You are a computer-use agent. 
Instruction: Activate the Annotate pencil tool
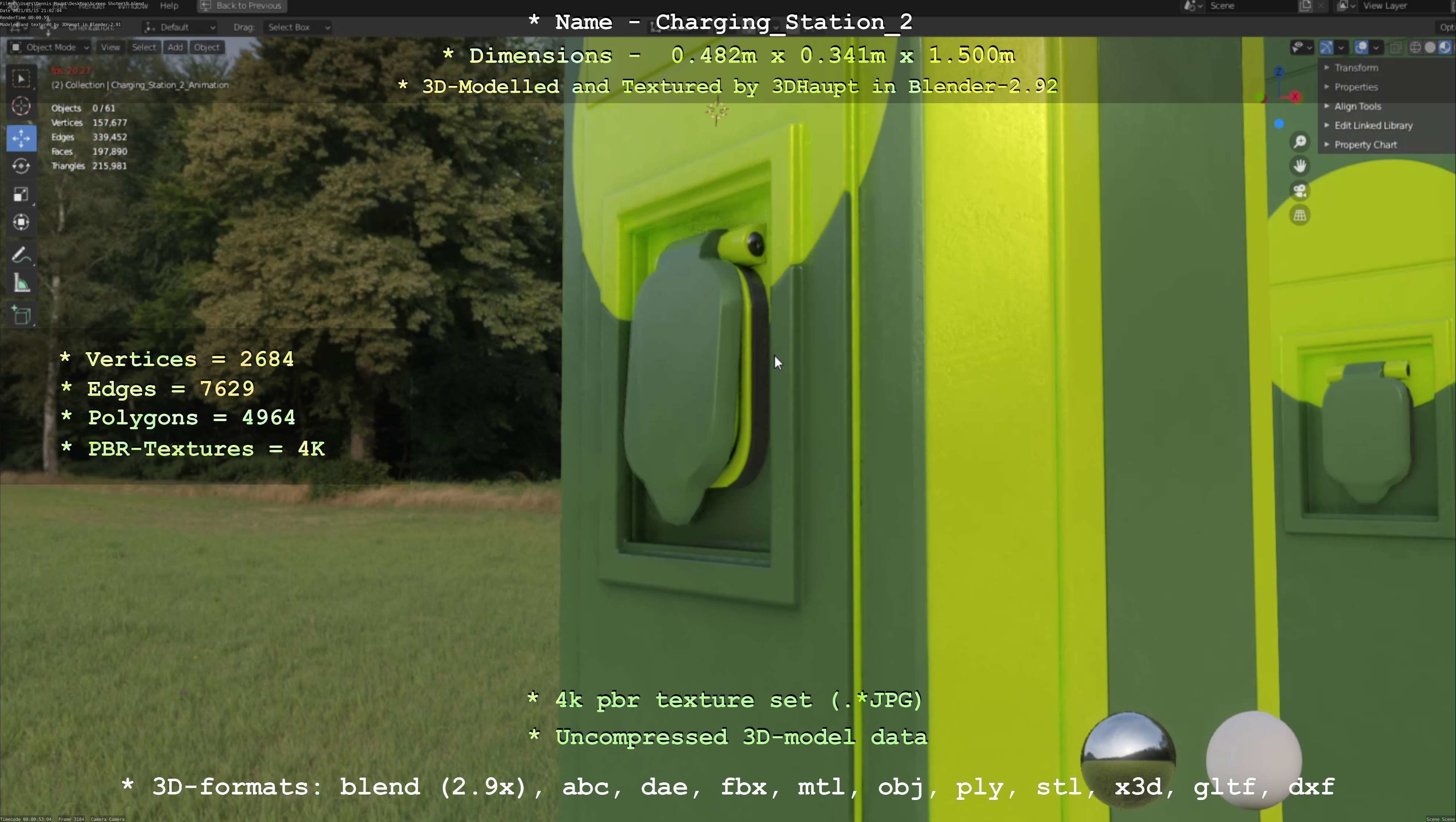(21, 256)
